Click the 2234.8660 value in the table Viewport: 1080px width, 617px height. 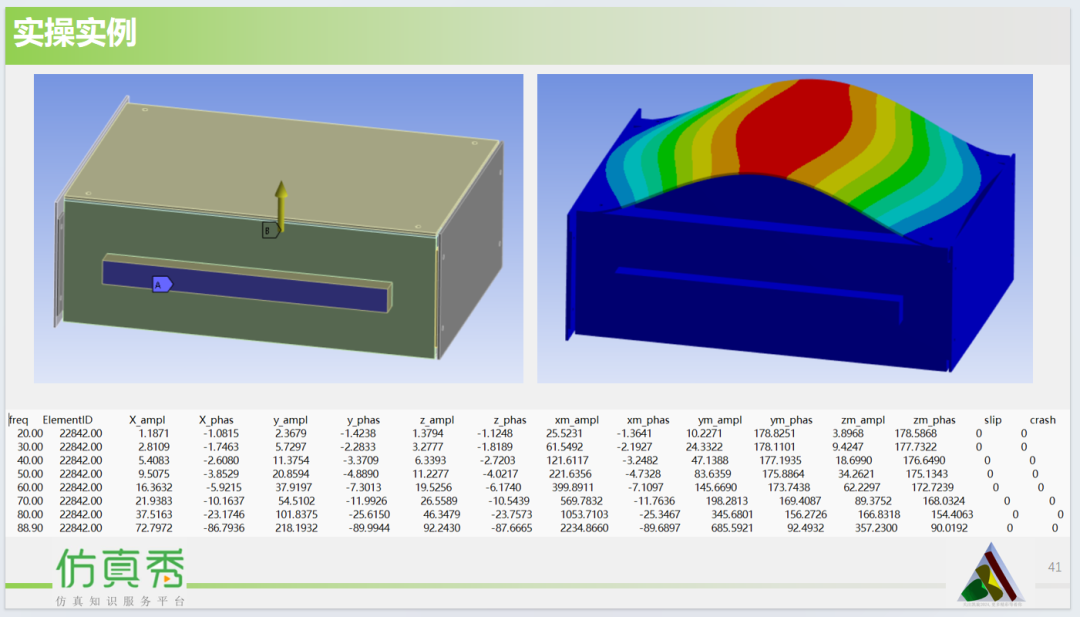(584, 527)
